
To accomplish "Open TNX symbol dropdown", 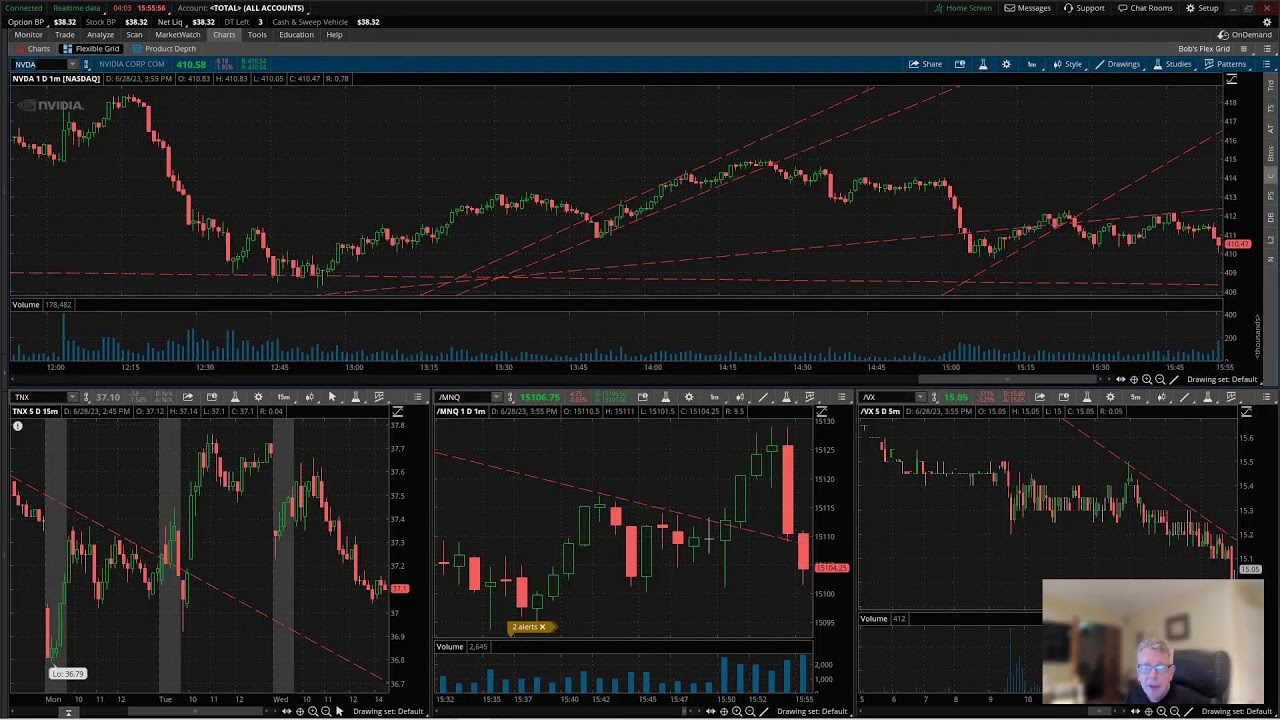I will pos(72,397).
